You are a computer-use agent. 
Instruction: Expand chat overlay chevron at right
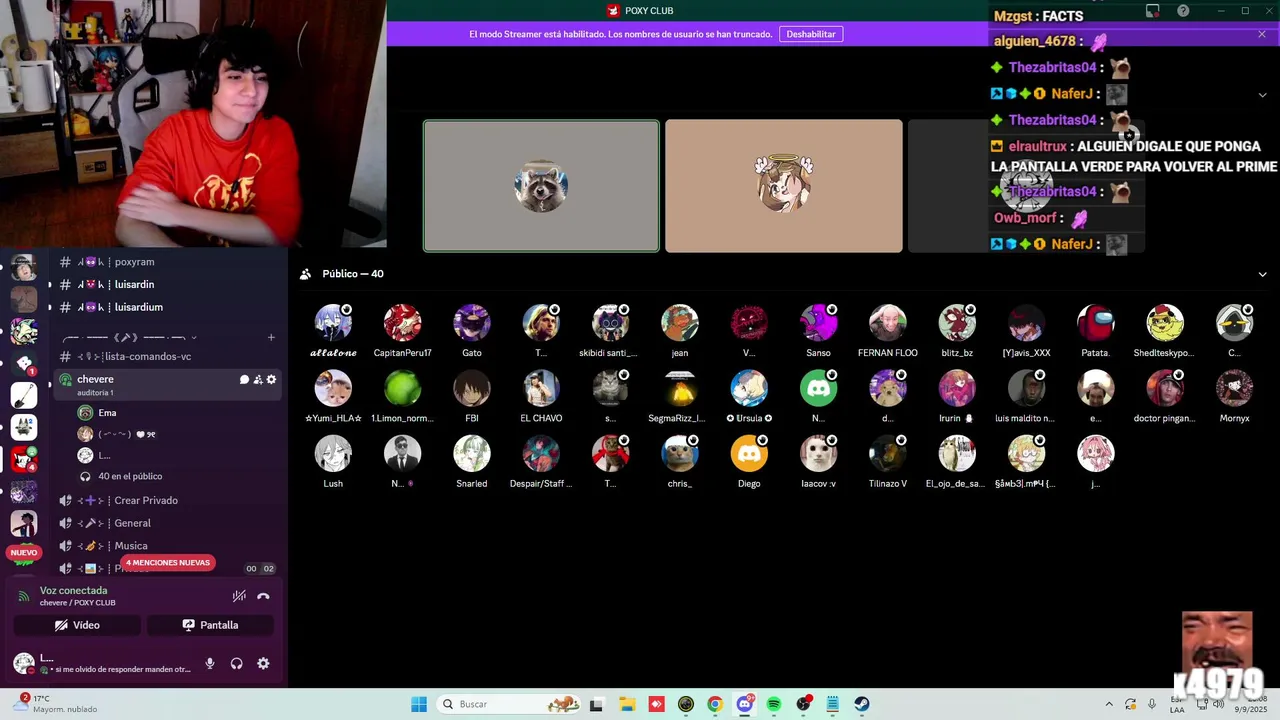(1262, 95)
